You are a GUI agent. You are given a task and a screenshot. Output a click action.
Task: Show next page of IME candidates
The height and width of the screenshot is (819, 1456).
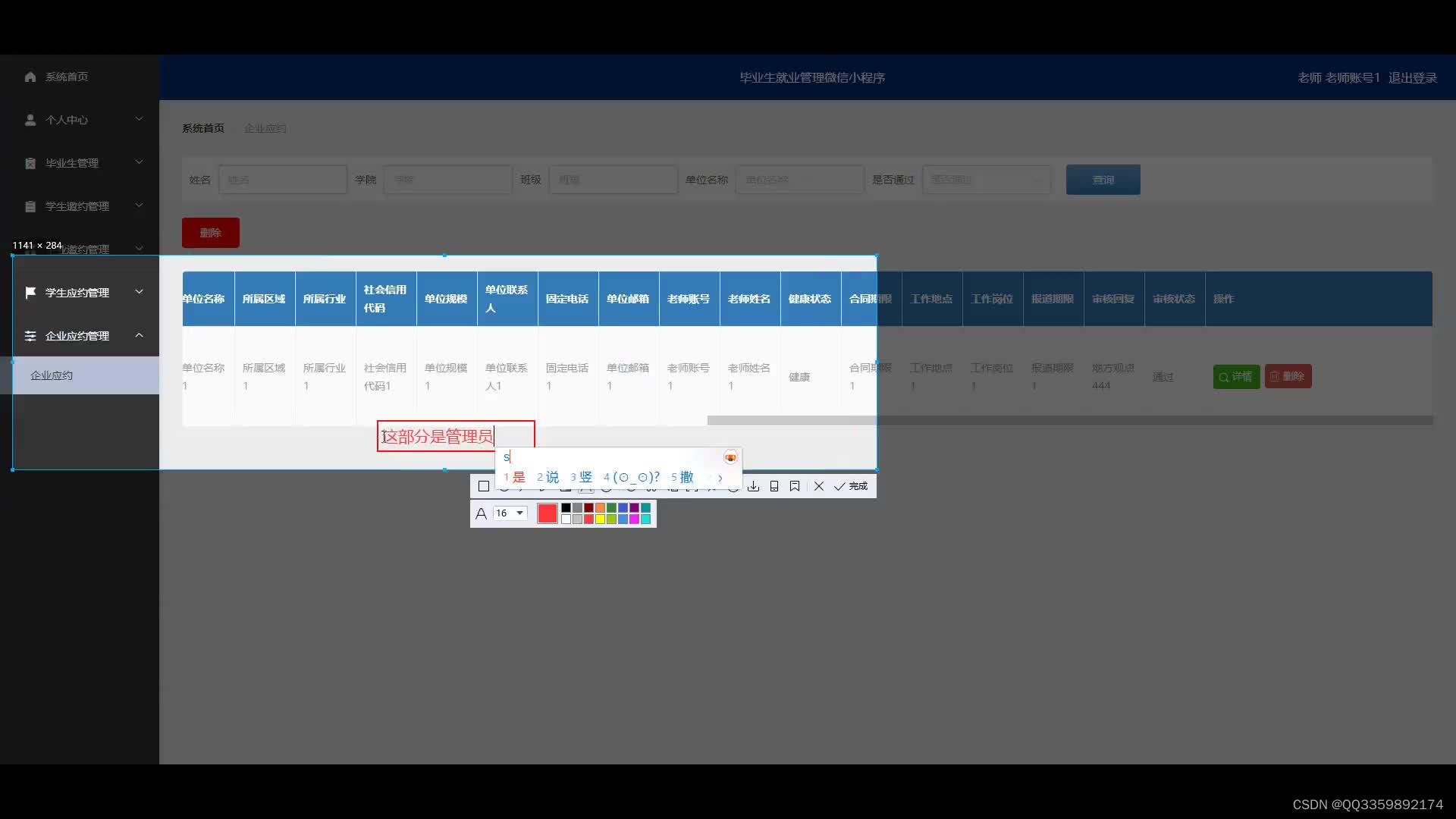tap(720, 478)
